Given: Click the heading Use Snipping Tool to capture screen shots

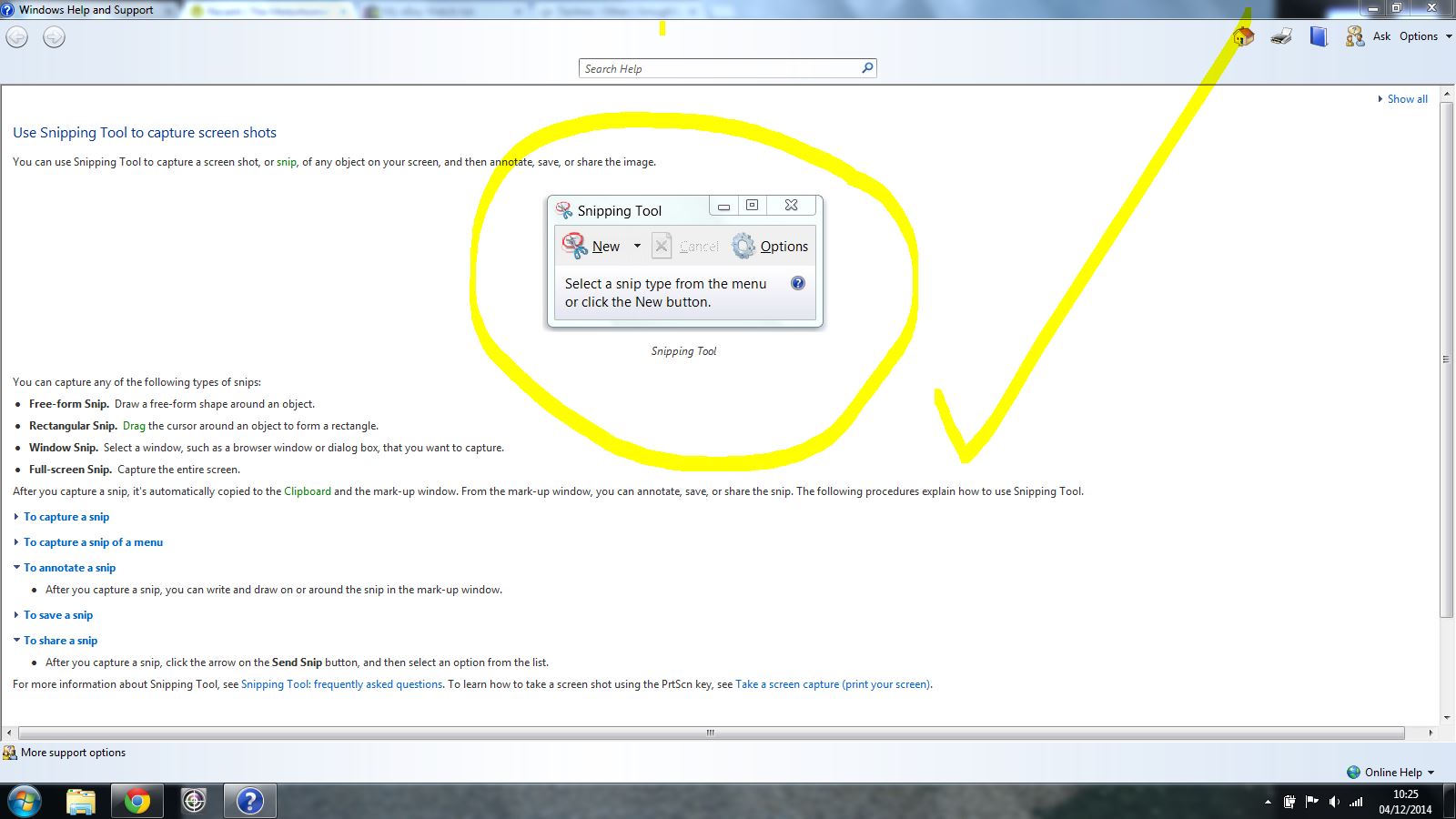Looking at the screenshot, I should pos(145,133).
